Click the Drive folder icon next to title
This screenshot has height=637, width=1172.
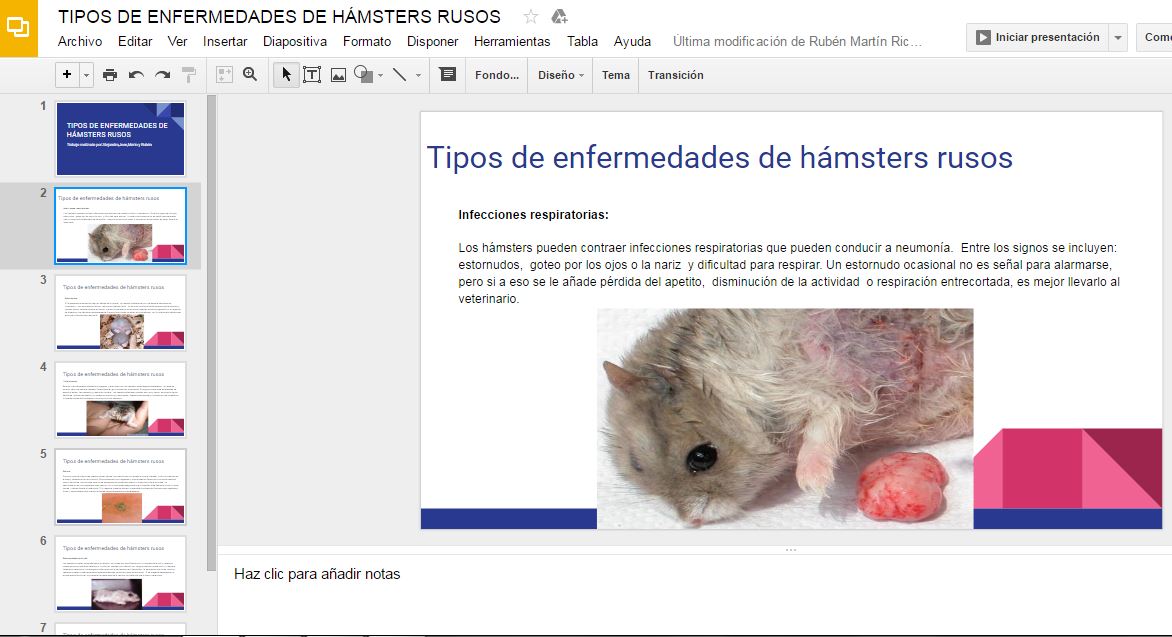click(559, 16)
